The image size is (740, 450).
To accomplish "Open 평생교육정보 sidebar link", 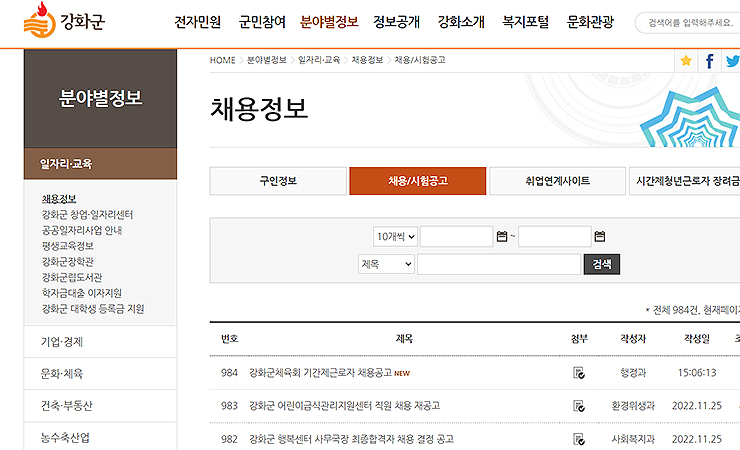I will click(67, 246).
